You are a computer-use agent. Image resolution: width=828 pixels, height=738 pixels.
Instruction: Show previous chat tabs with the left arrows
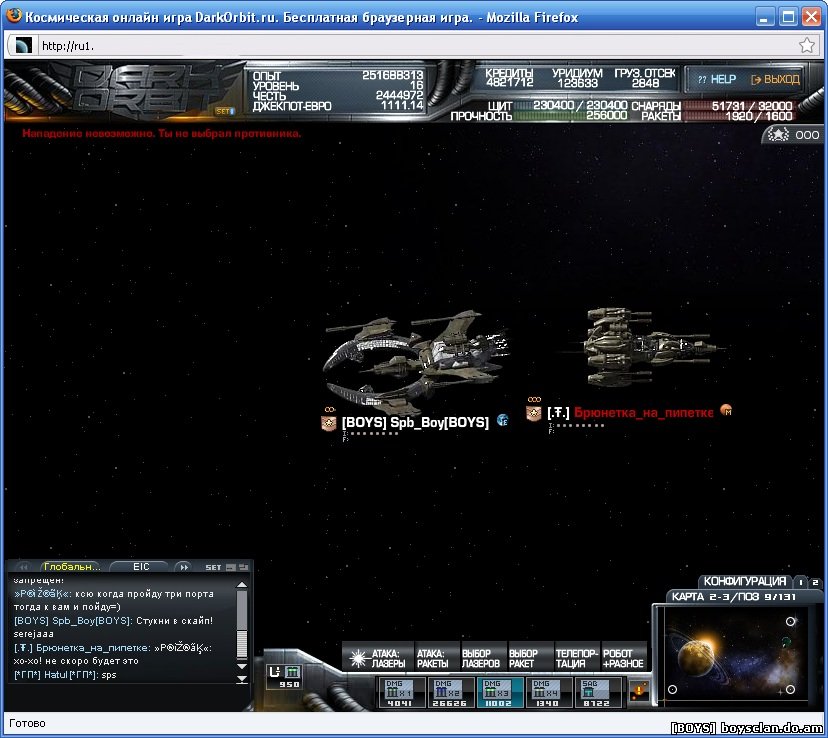point(23,567)
